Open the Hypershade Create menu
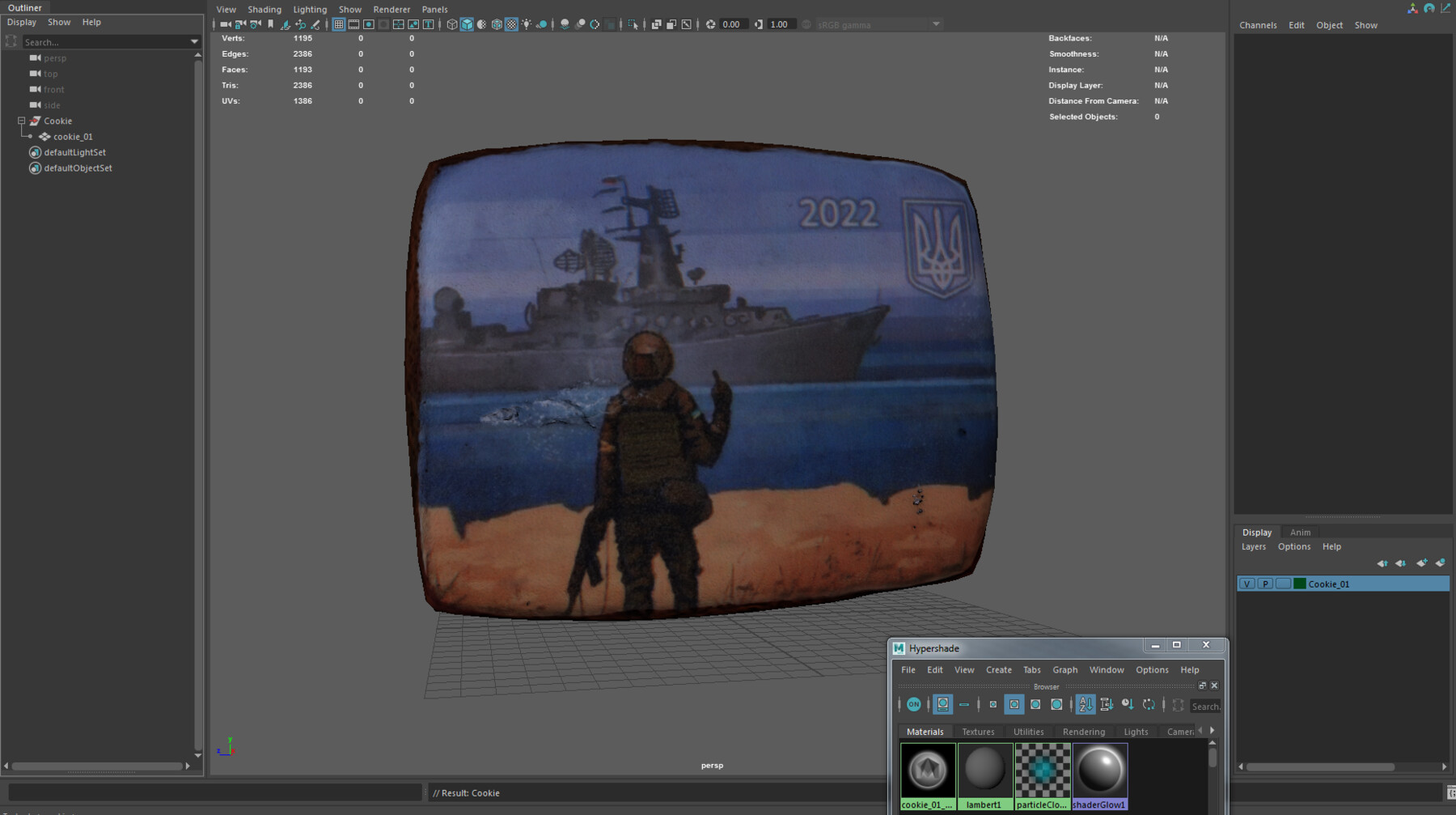This screenshot has height=815, width=1456. [998, 670]
